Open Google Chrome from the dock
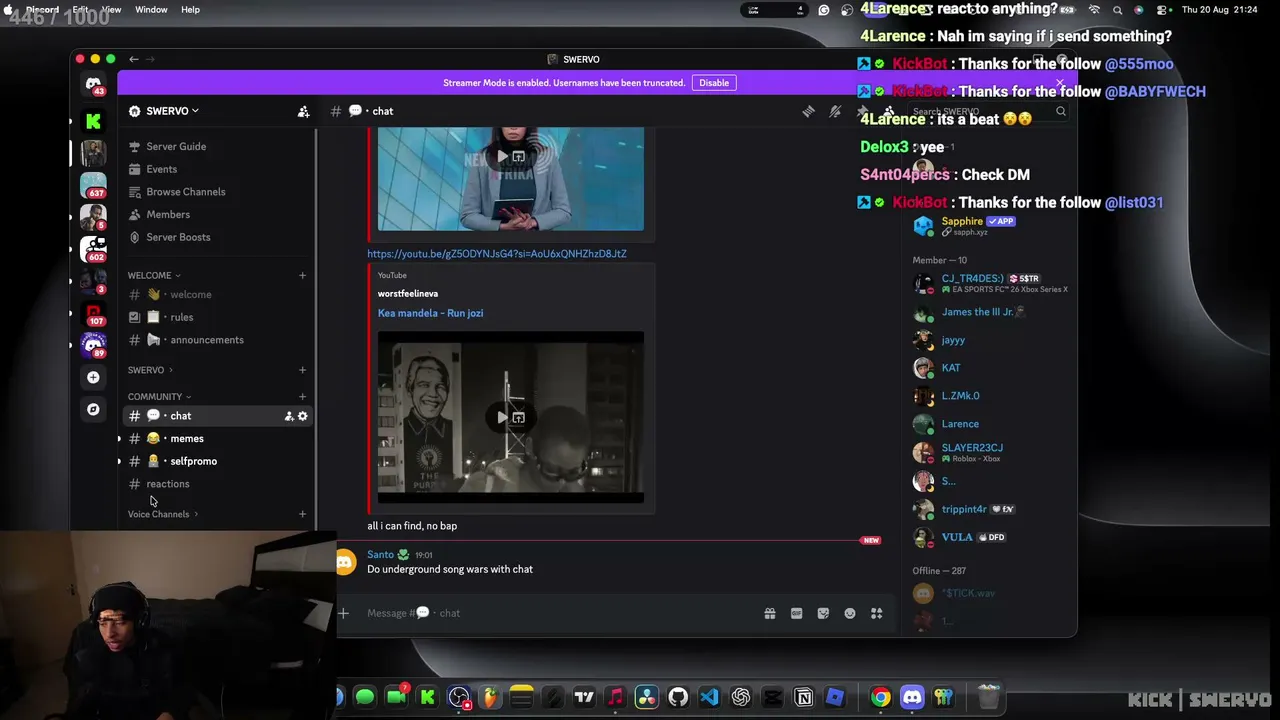 880,697
